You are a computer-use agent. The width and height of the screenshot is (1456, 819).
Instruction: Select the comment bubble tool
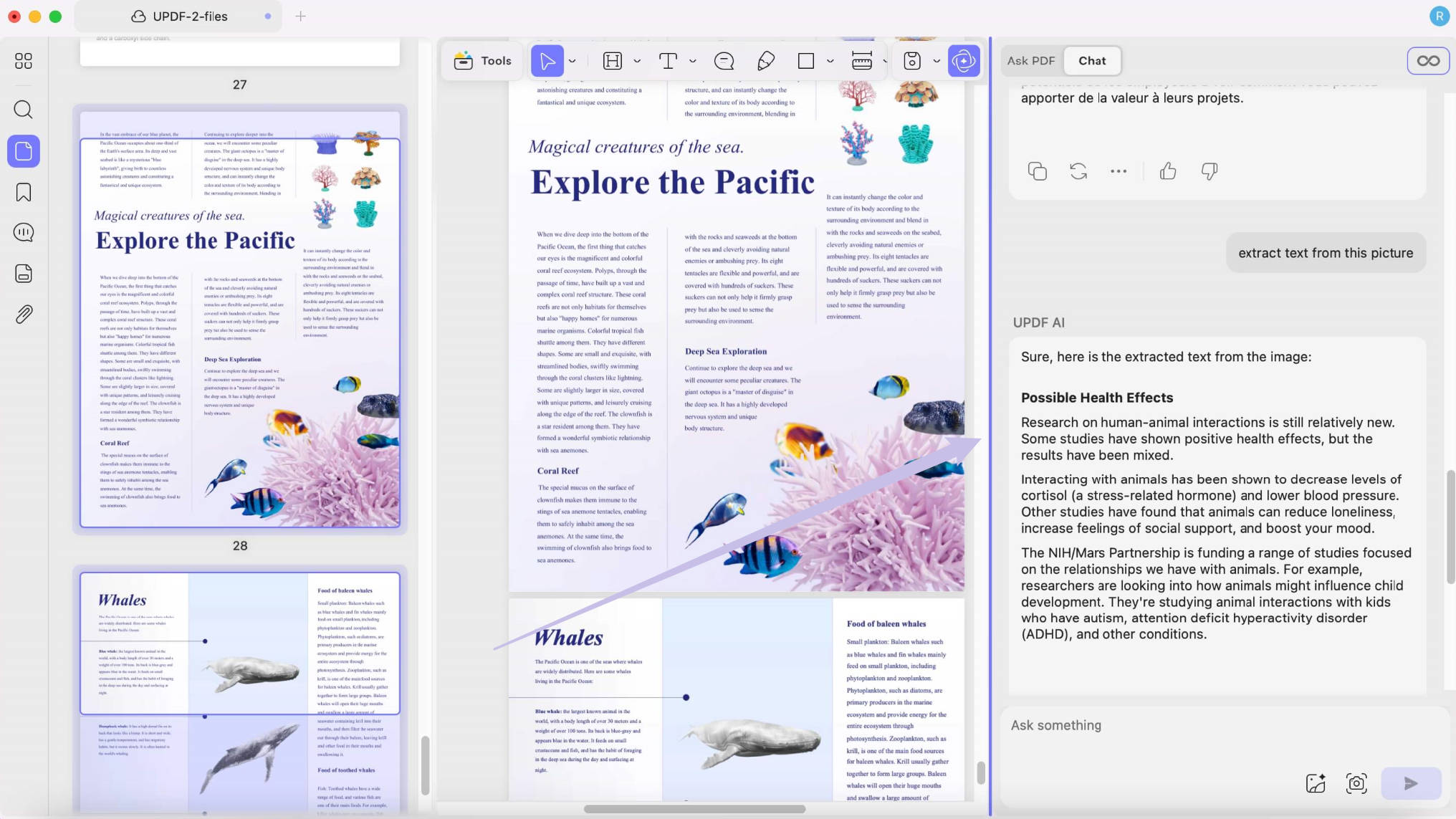pyautogui.click(x=724, y=61)
